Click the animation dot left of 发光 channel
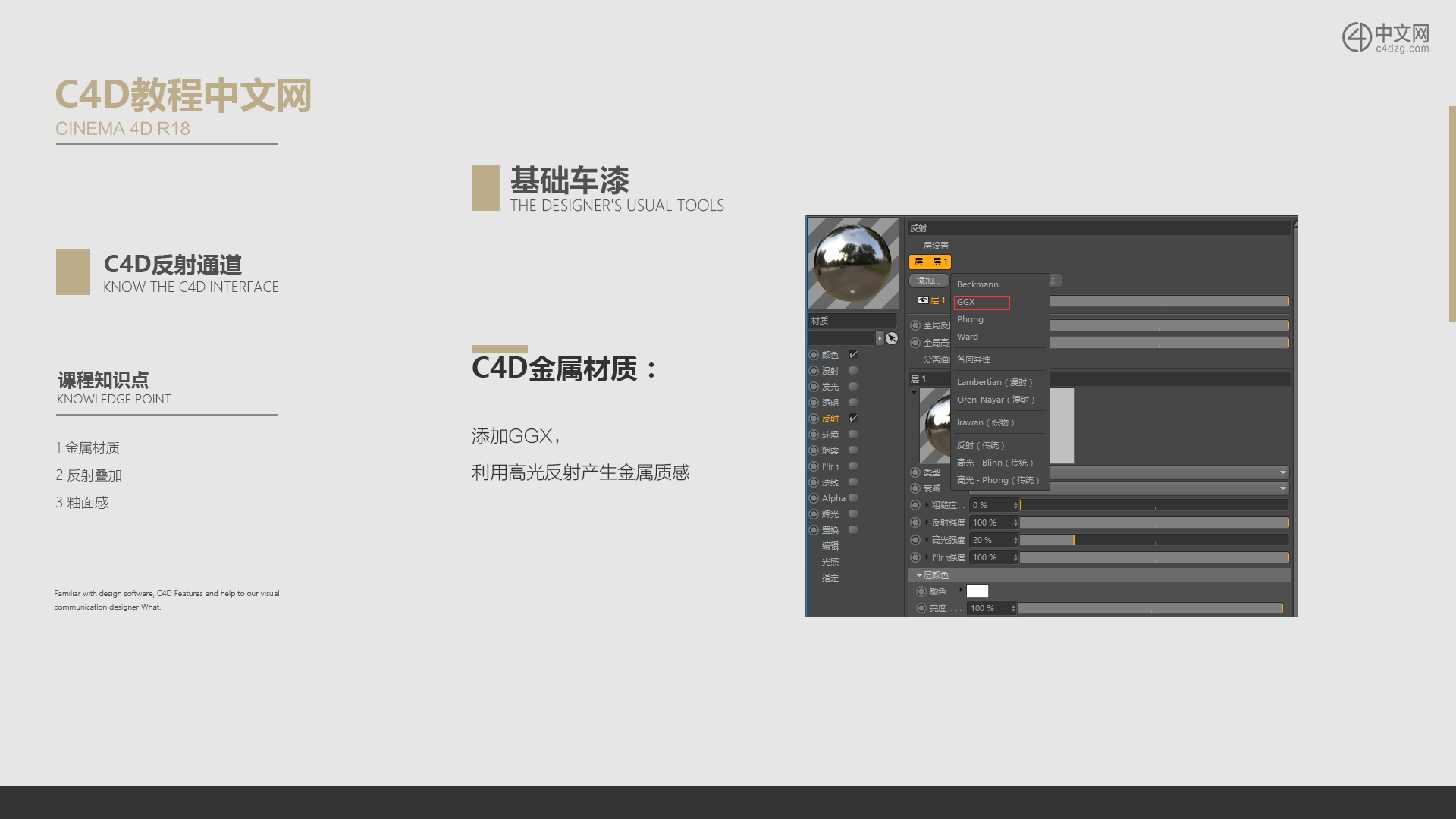Image resolution: width=1456 pixels, height=819 pixels. (814, 387)
